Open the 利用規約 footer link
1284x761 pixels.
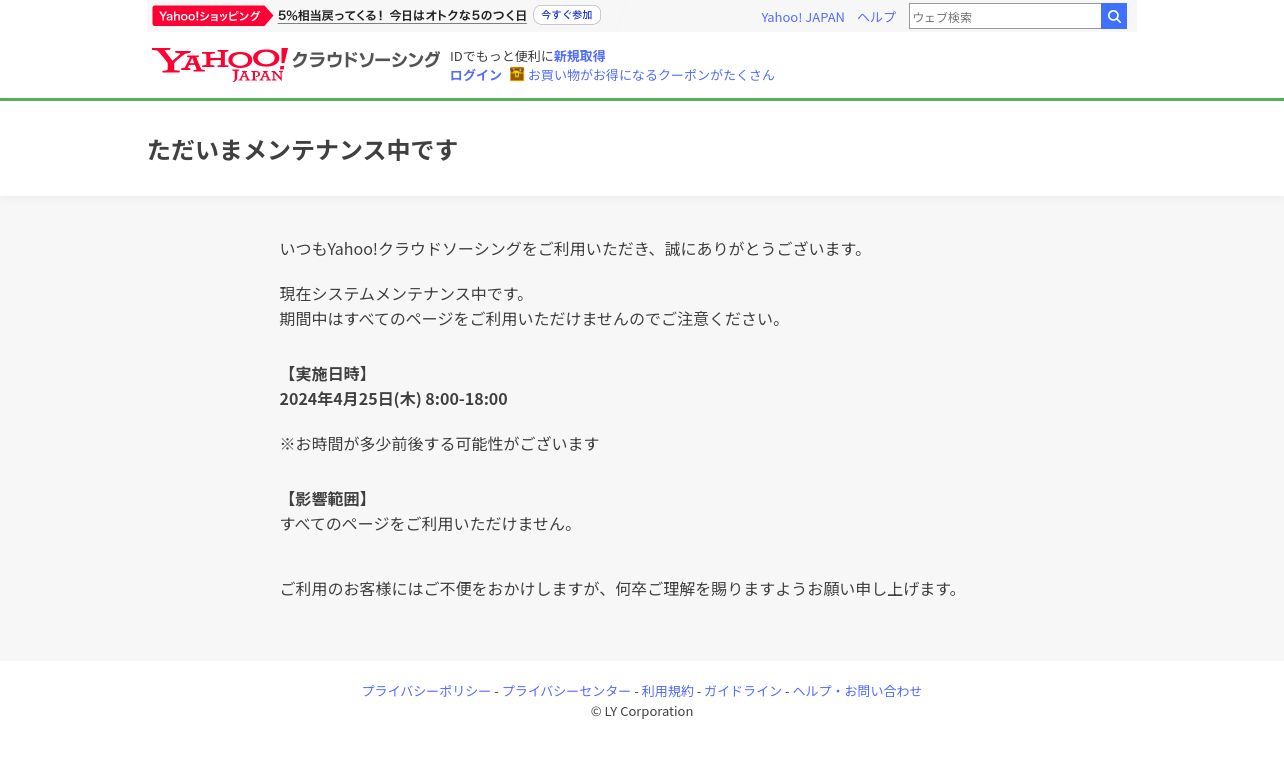point(667,691)
